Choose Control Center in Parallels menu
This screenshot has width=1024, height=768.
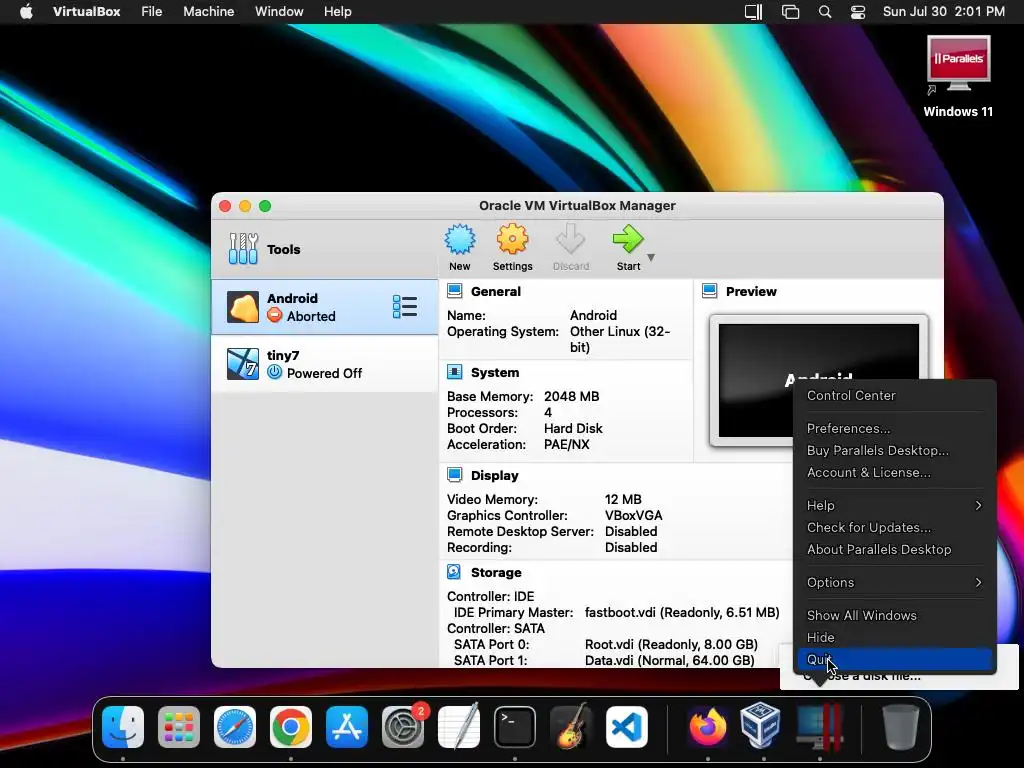pyautogui.click(x=851, y=395)
